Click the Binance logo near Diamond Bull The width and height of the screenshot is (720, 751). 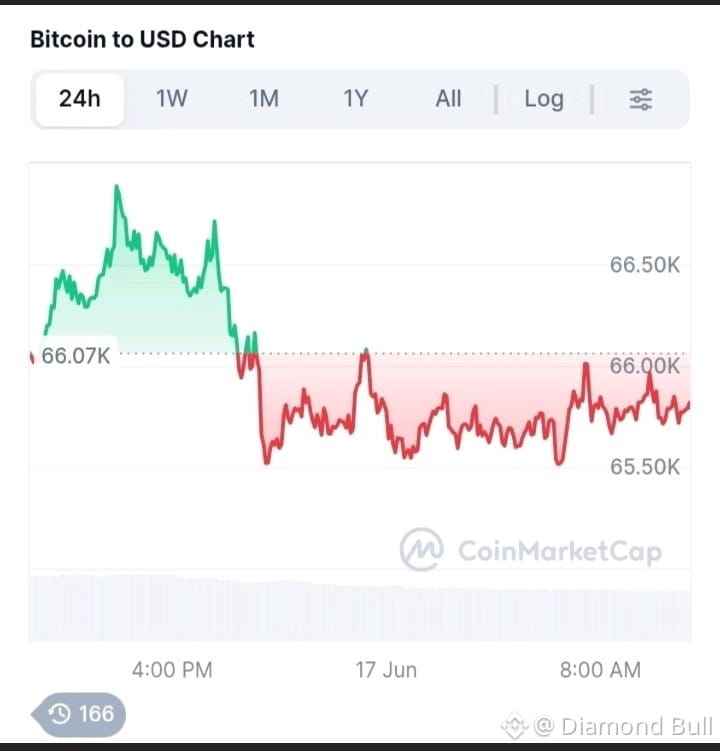pos(514,726)
